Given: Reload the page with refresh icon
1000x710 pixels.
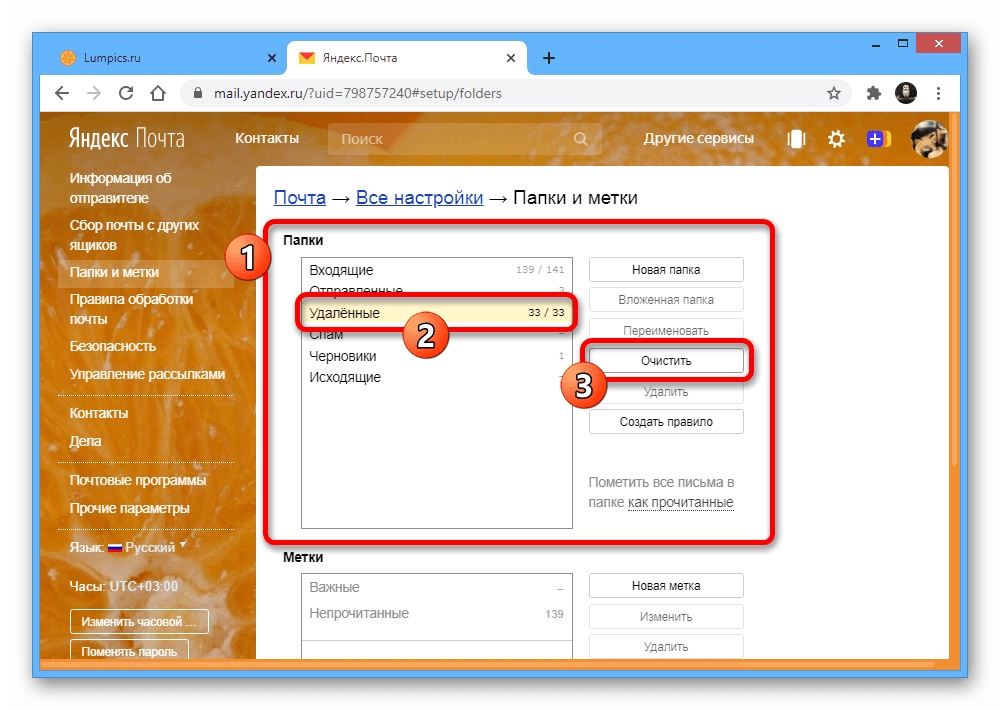Looking at the screenshot, I should click(126, 93).
